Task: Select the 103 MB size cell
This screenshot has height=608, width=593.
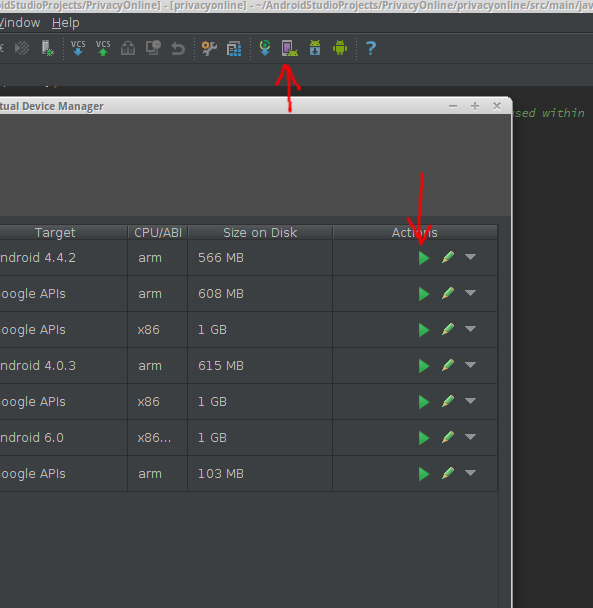Action: (x=260, y=474)
